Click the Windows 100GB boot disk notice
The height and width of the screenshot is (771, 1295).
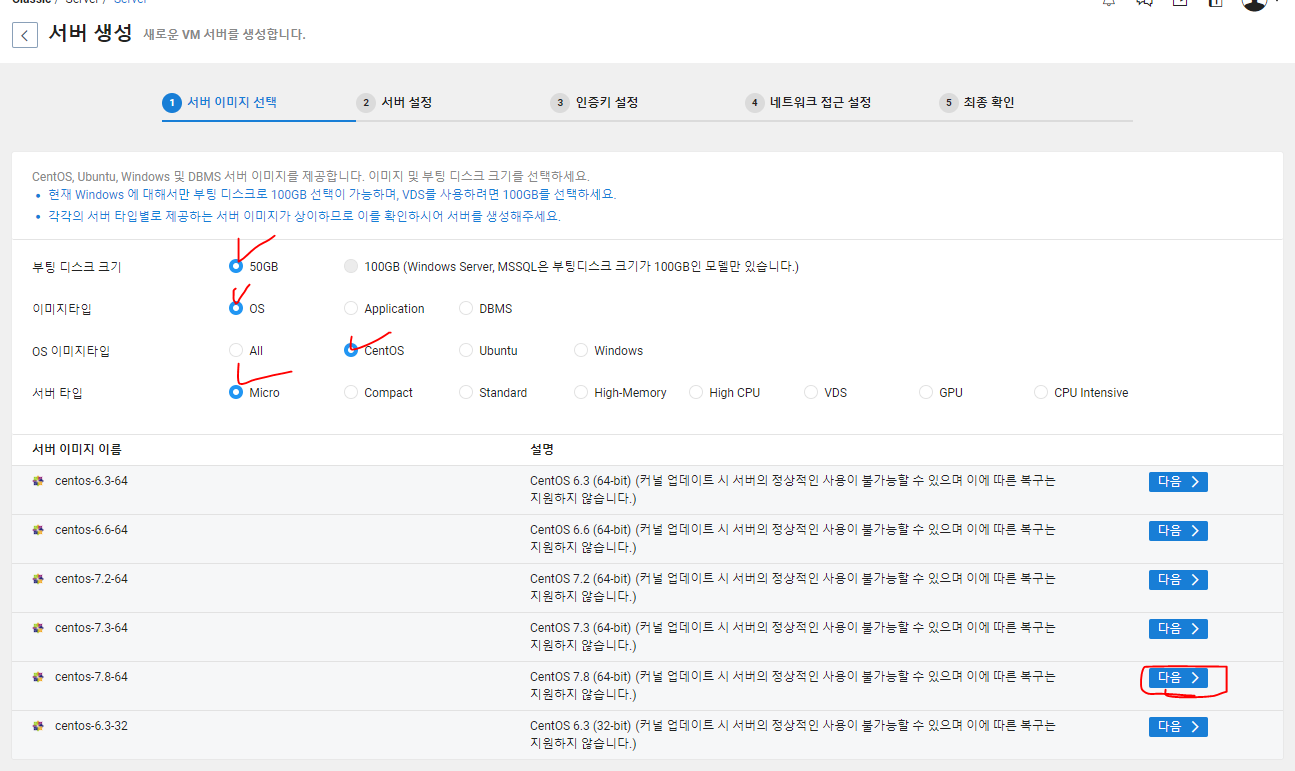(x=332, y=195)
